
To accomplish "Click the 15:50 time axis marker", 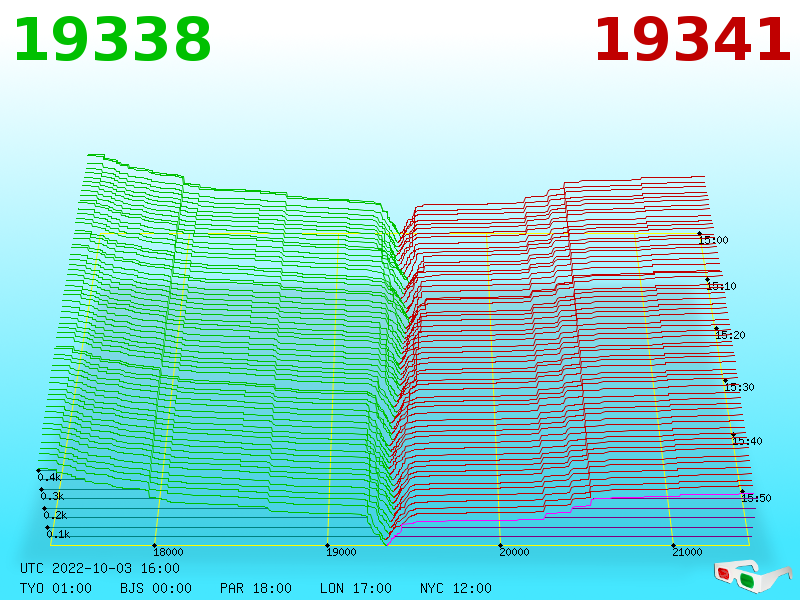I will click(x=756, y=498).
